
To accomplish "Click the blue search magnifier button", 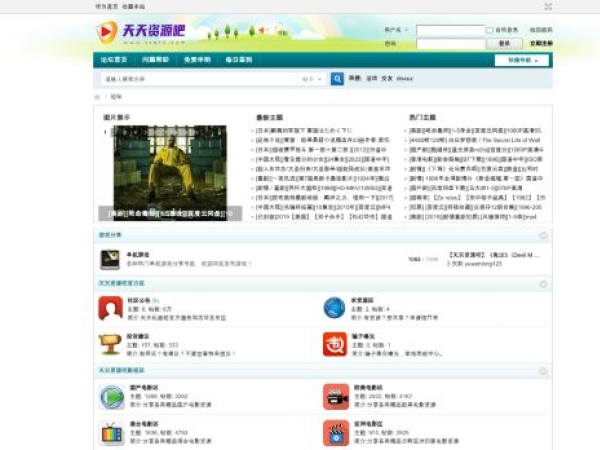I will tap(337, 79).
